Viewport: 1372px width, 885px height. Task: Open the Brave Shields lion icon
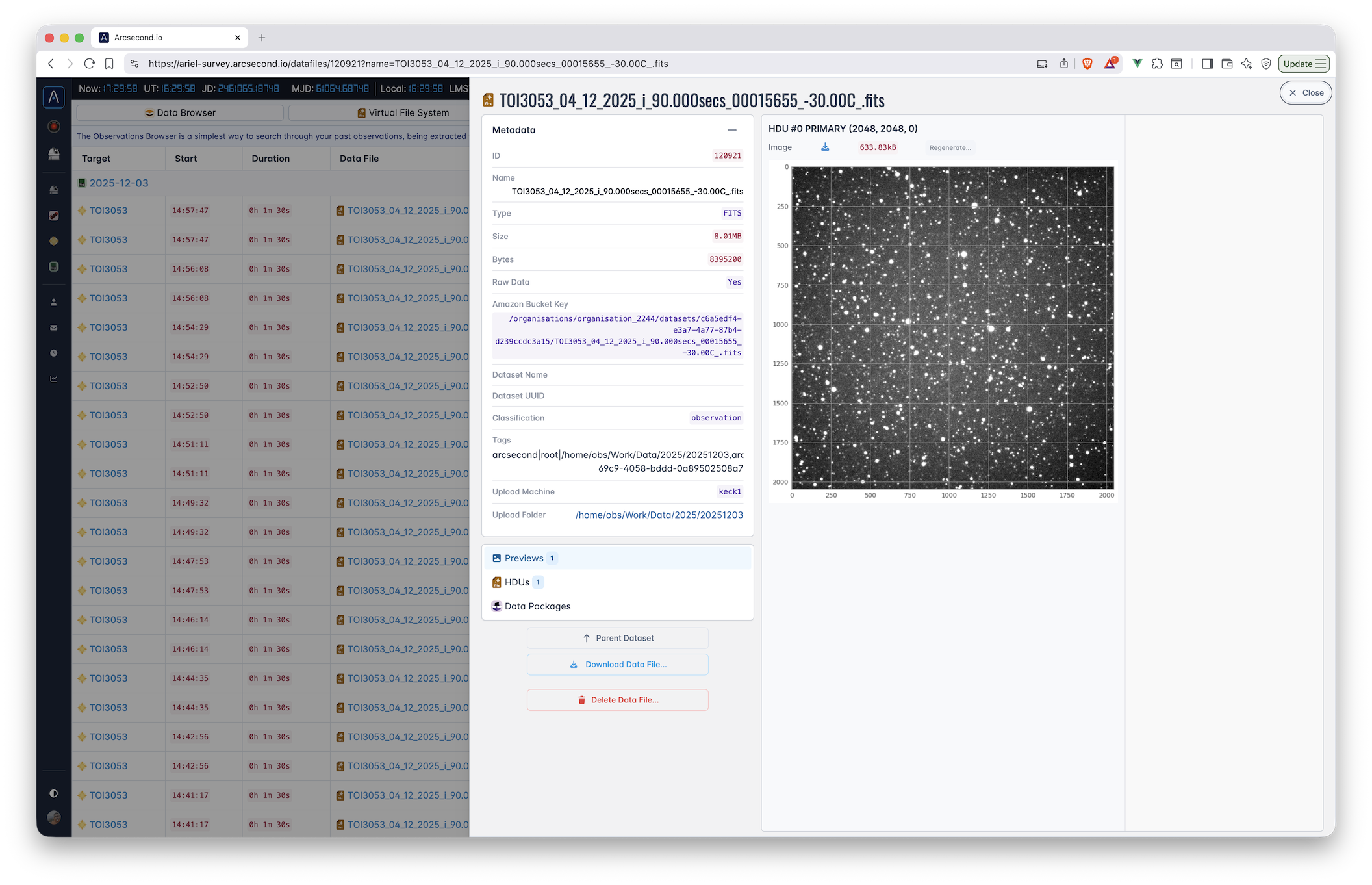(x=1087, y=64)
